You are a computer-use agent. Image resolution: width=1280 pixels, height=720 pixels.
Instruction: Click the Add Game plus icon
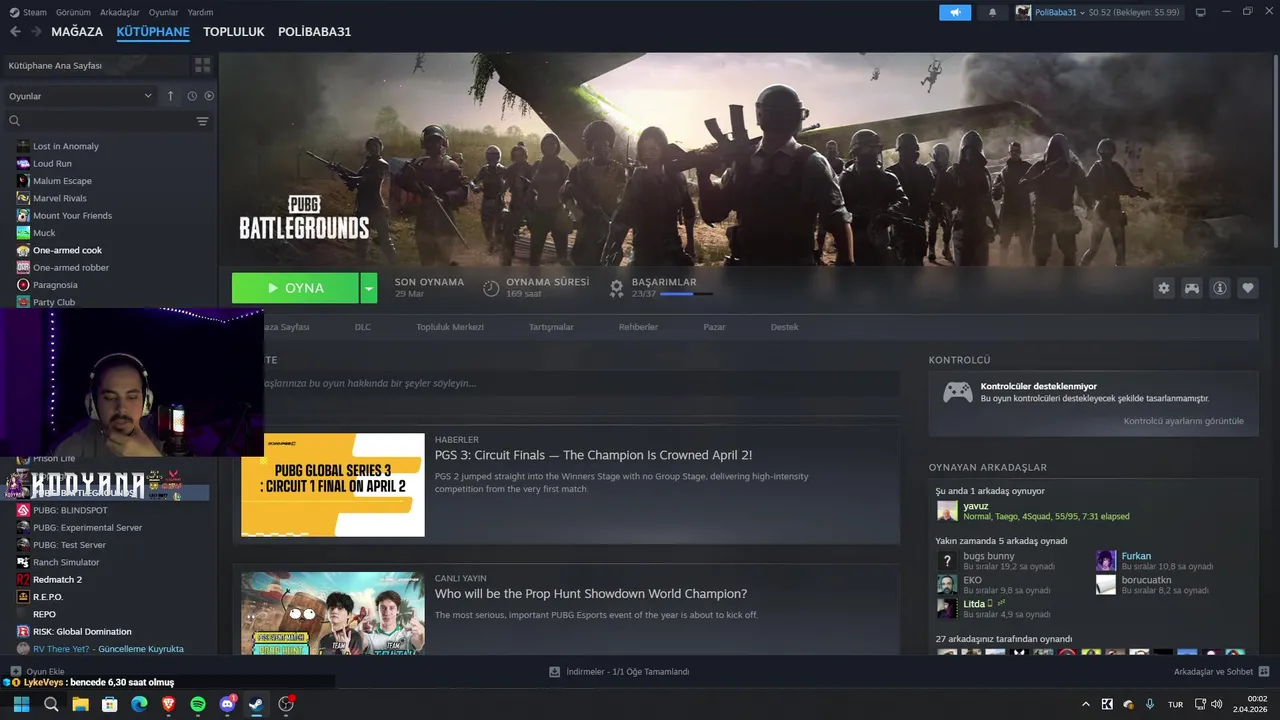tap(16, 672)
